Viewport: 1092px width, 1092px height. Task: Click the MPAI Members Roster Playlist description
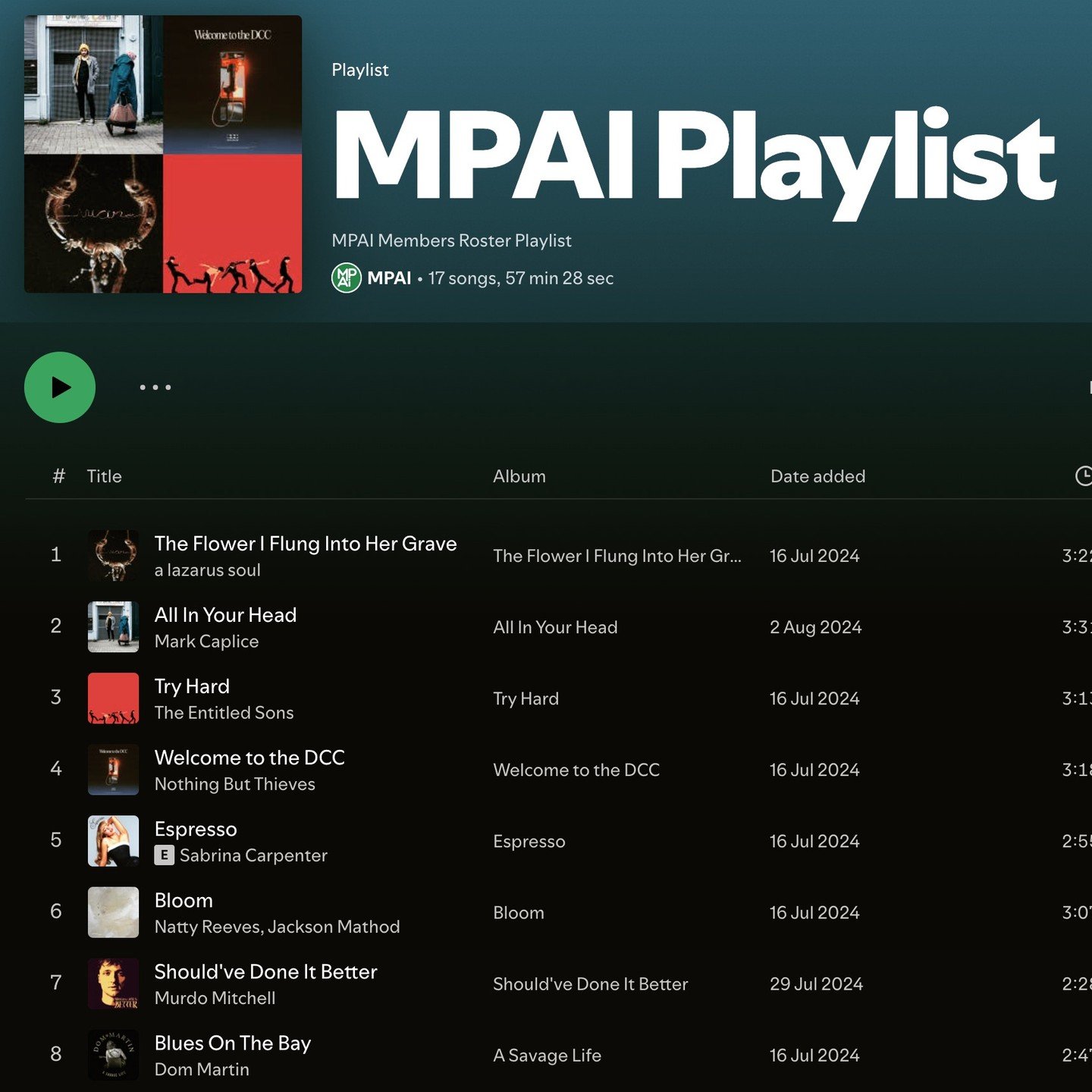(x=452, y=240)
